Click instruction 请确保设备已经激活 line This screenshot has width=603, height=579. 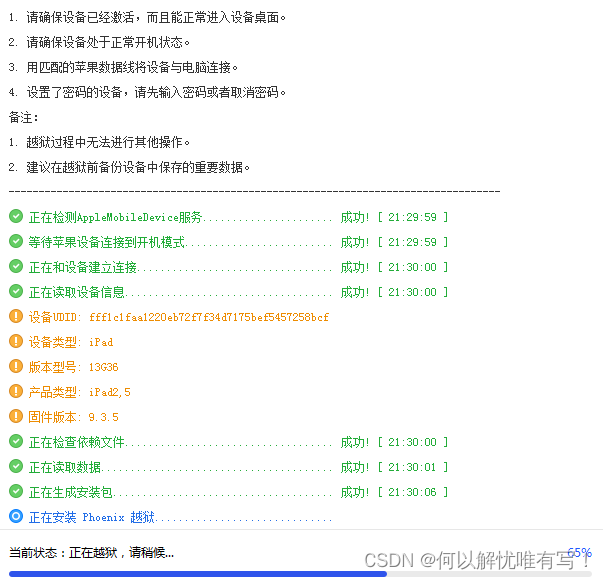(x=147, y=17)
